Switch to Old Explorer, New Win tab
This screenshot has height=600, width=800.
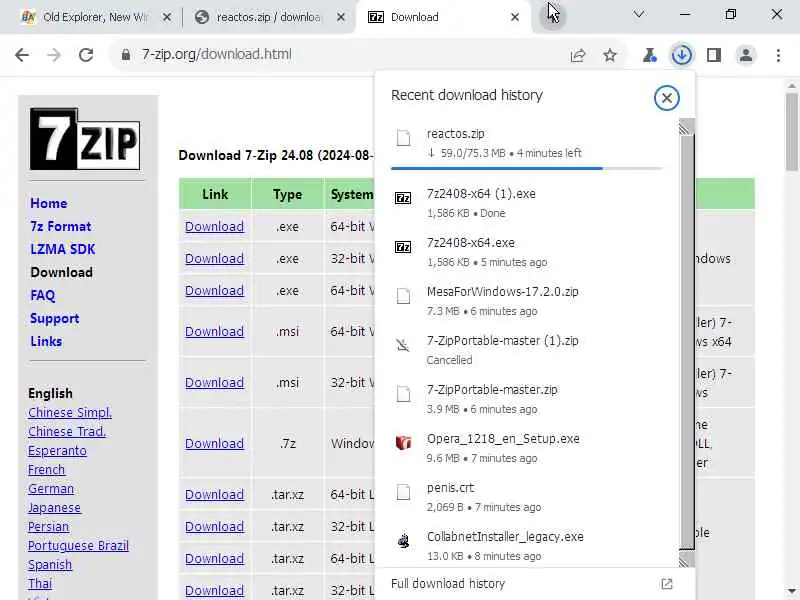96,17
